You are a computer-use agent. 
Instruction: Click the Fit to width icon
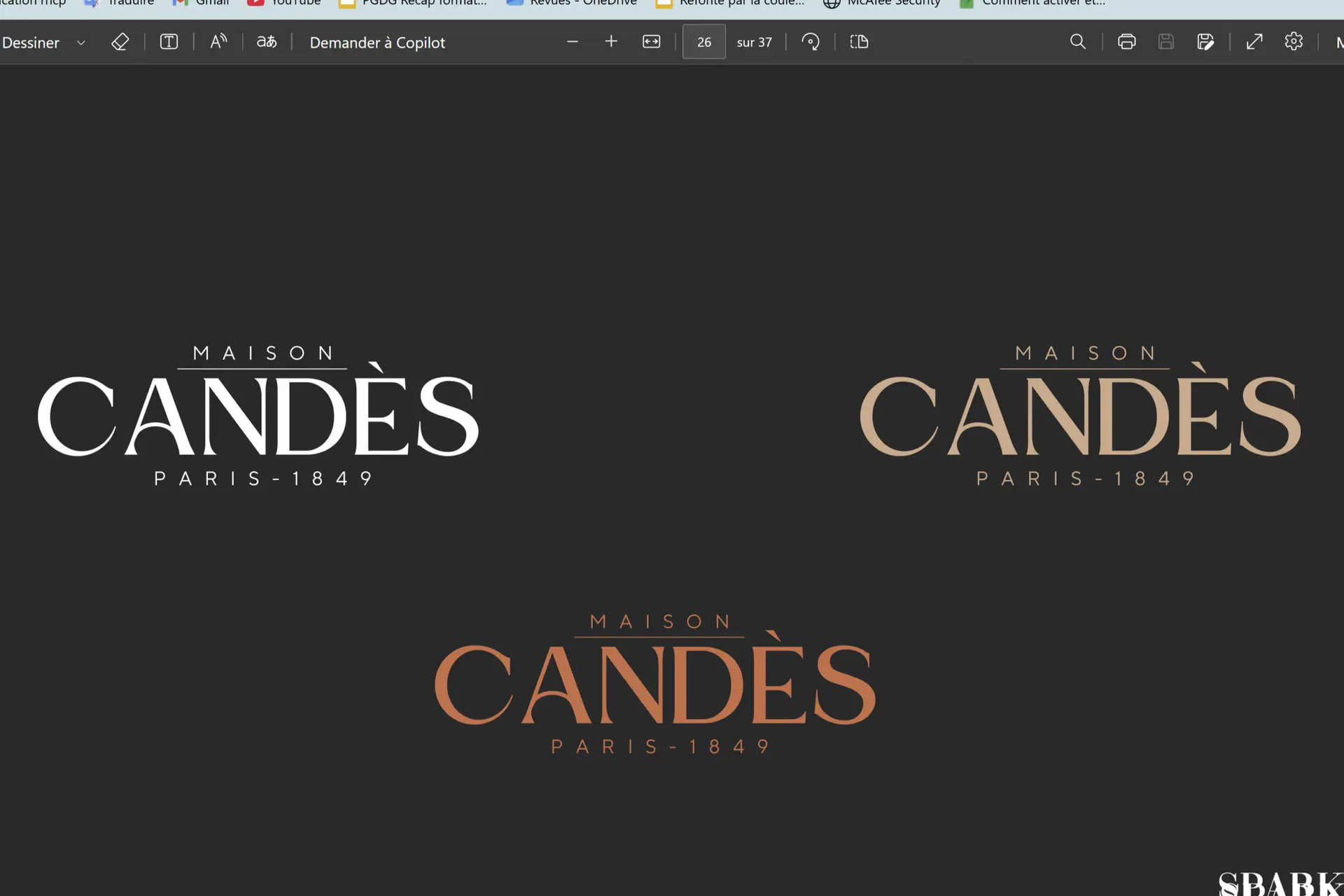(651, 42)
